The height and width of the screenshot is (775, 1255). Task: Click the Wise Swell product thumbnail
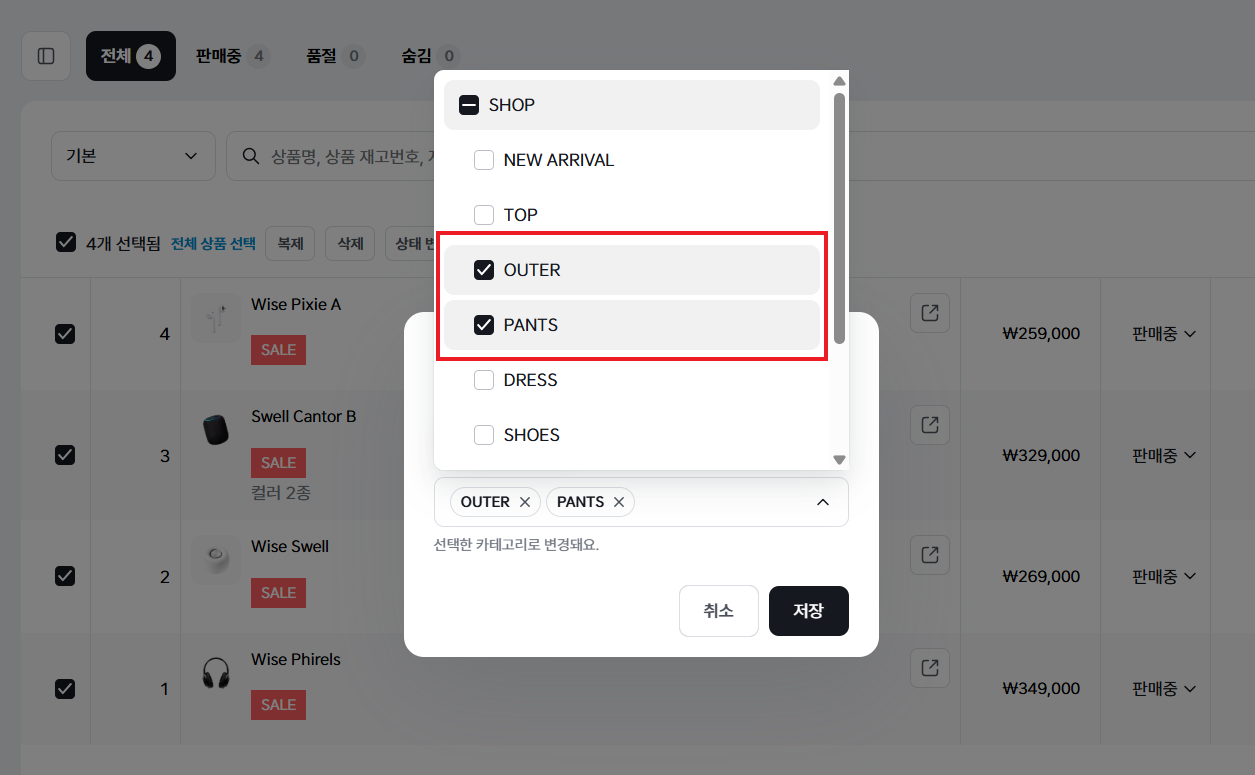tap(216, 559)
